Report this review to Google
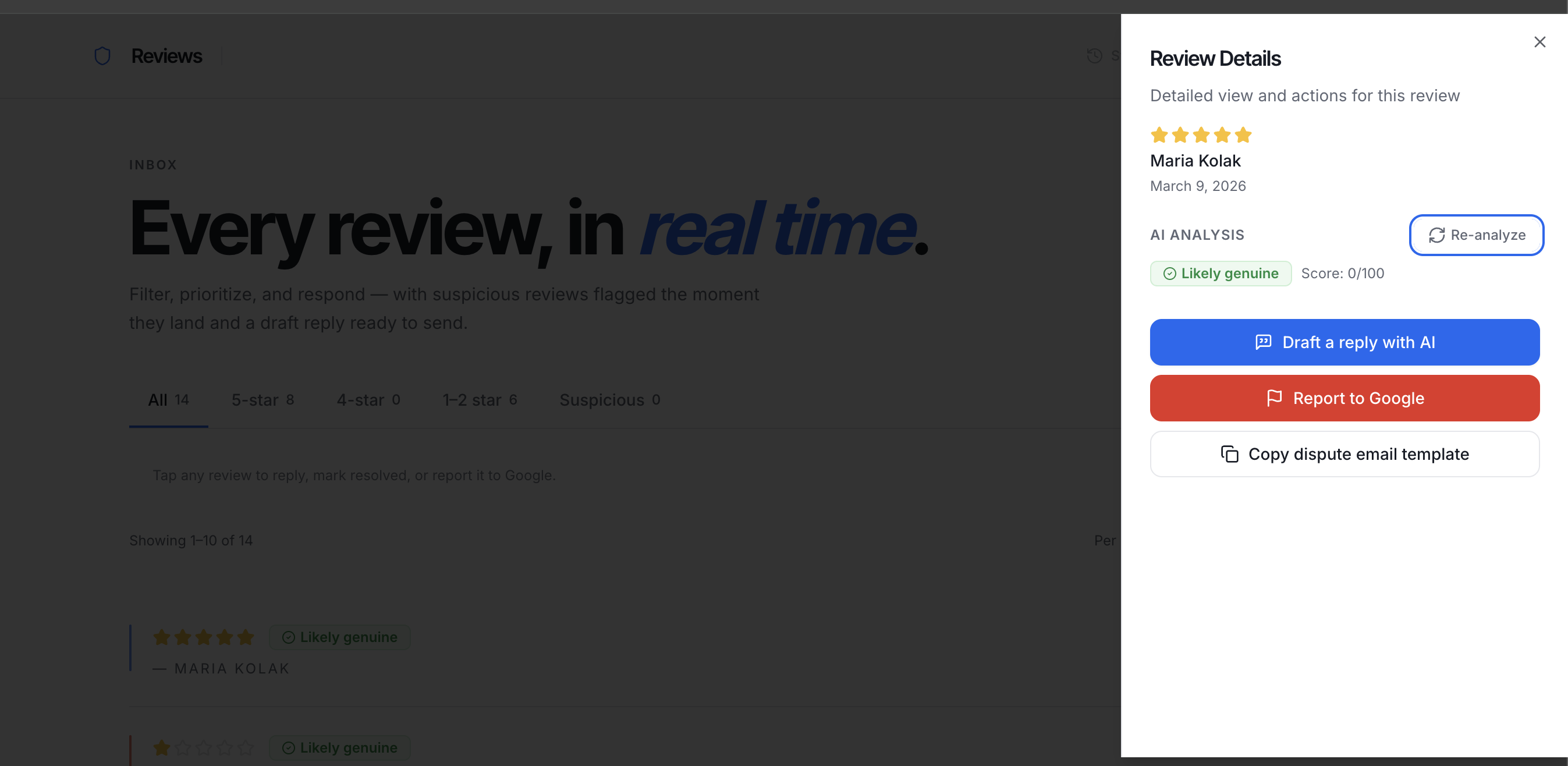1568x766 pixels. (x=1344, y=398)
